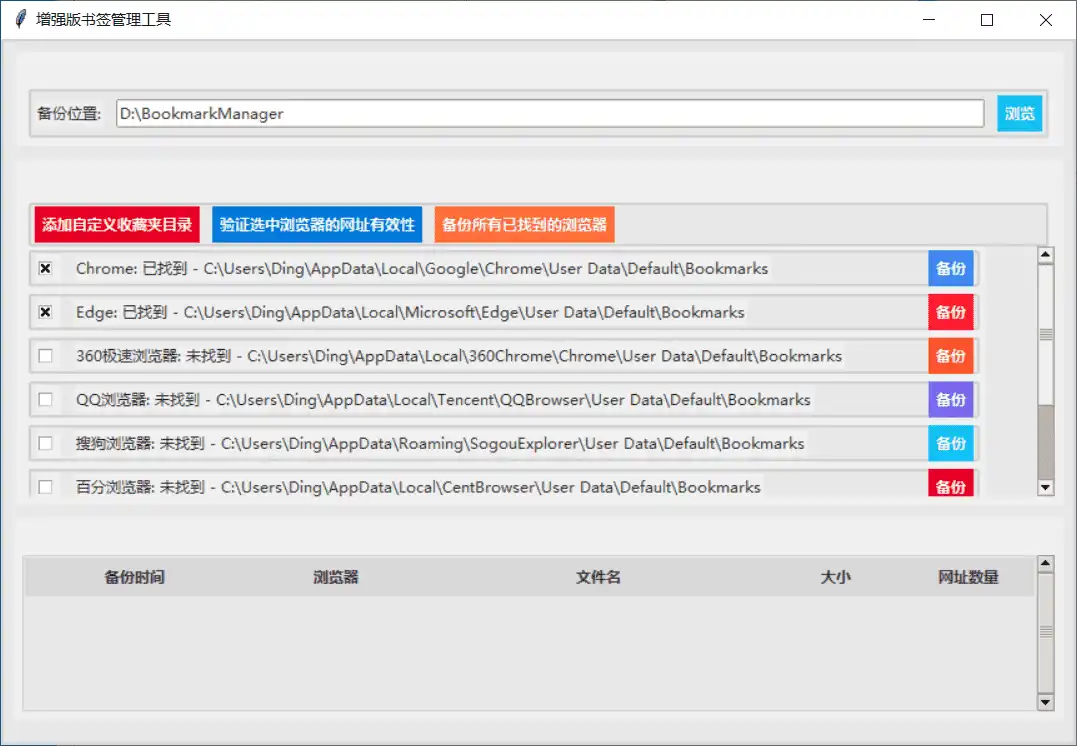Click 验证选中浏览器的网址有效性 button

coord(317,225)
